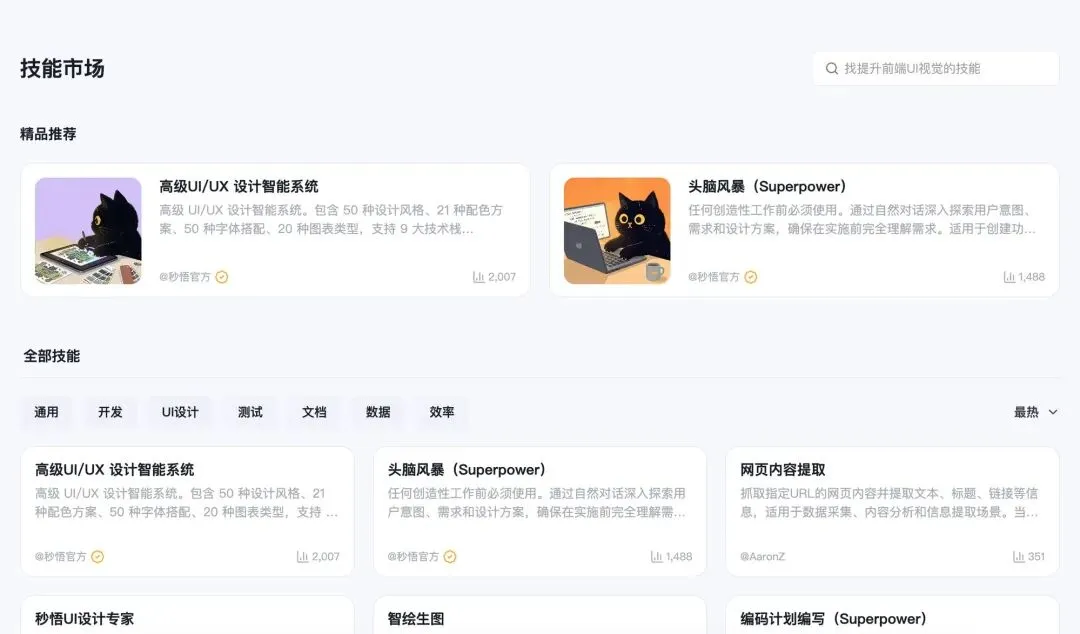Click verified badge on featured 头脑风暴 card
The width and height of the screenshot is (1080, 634).
pos(751,277)
